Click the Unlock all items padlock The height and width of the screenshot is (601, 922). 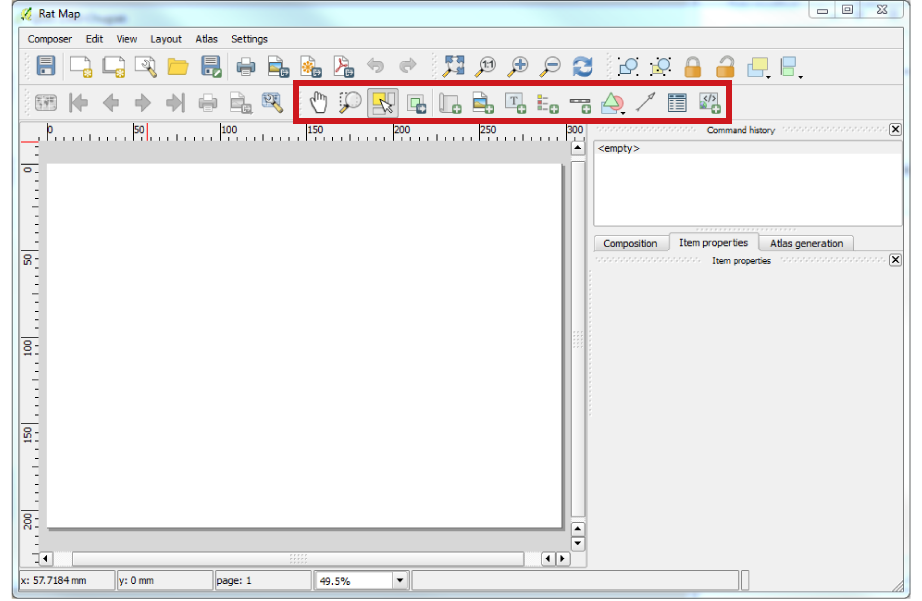(725, 67)
